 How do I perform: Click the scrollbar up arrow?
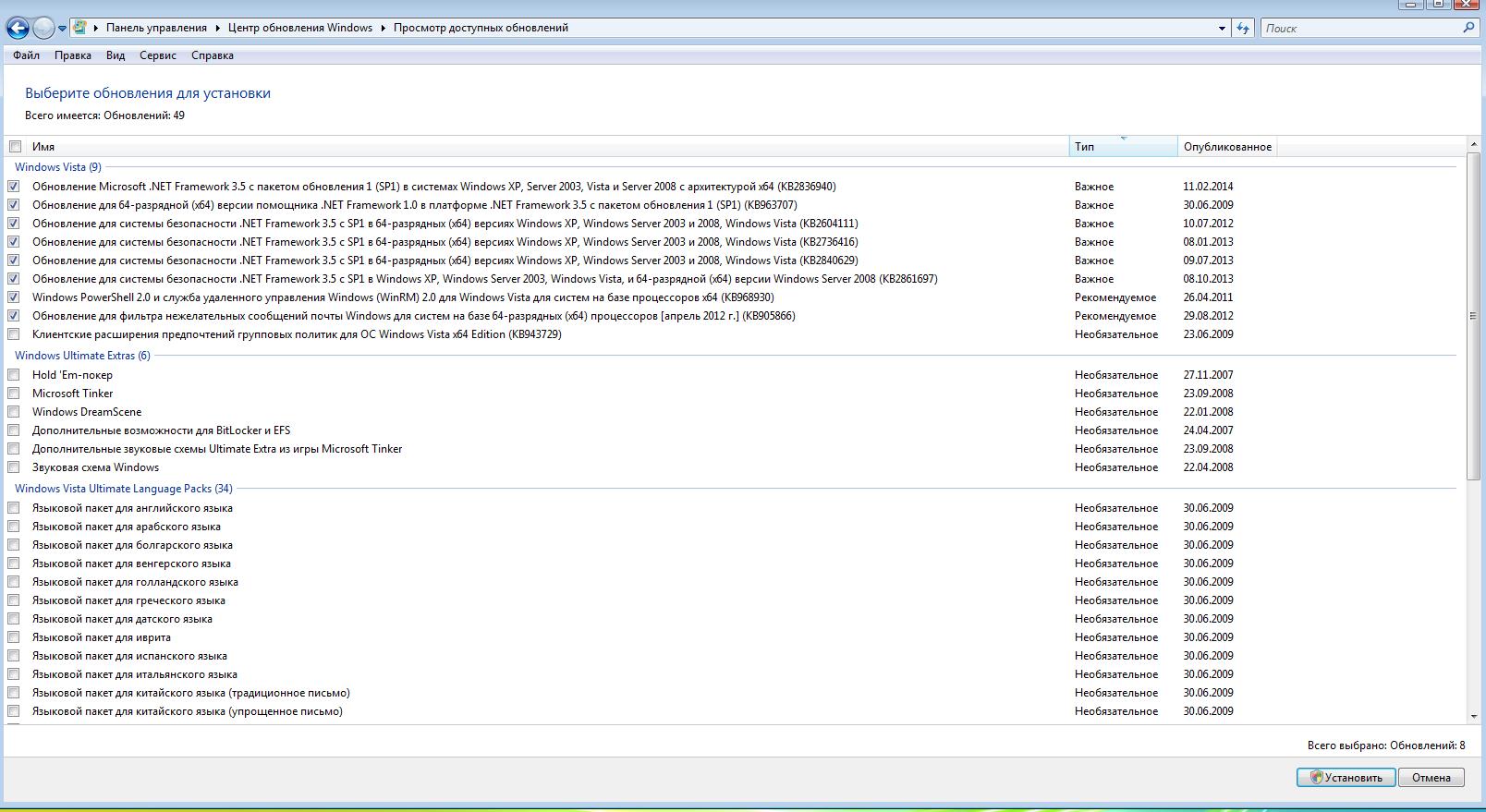[1473, 145]
